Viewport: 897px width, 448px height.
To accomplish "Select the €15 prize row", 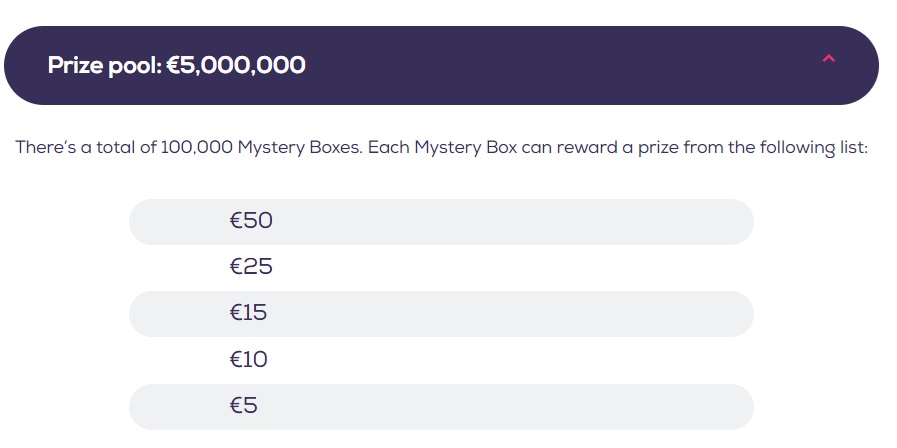I will point(440,313).
